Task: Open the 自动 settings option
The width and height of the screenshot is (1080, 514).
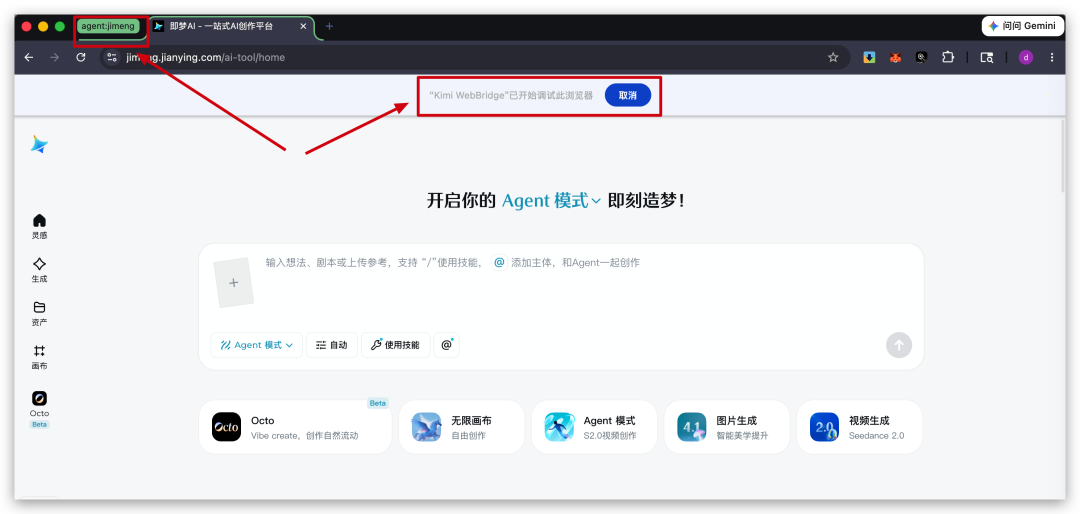Action: pos(332,345)
